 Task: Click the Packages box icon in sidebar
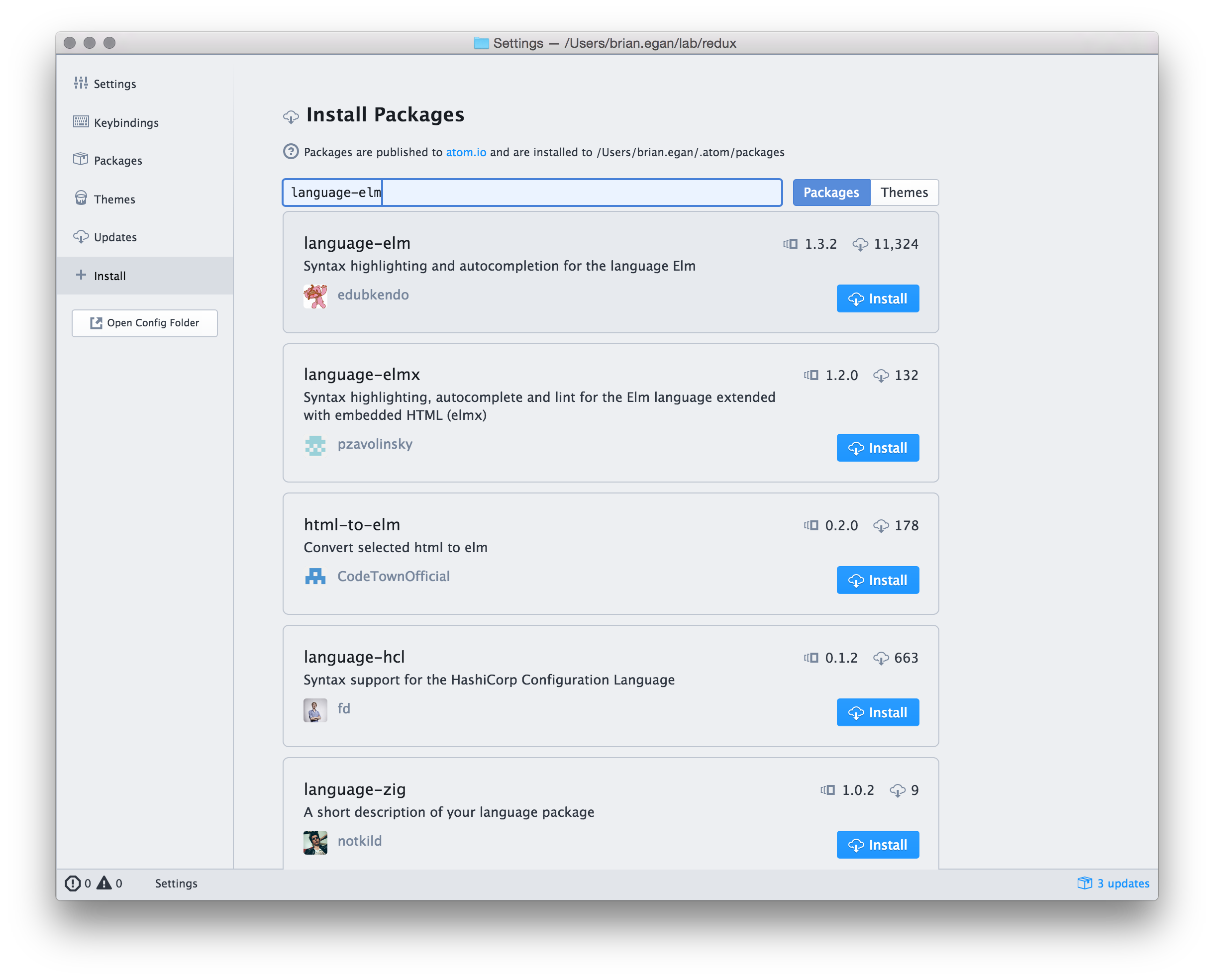(x=81, y=160)
